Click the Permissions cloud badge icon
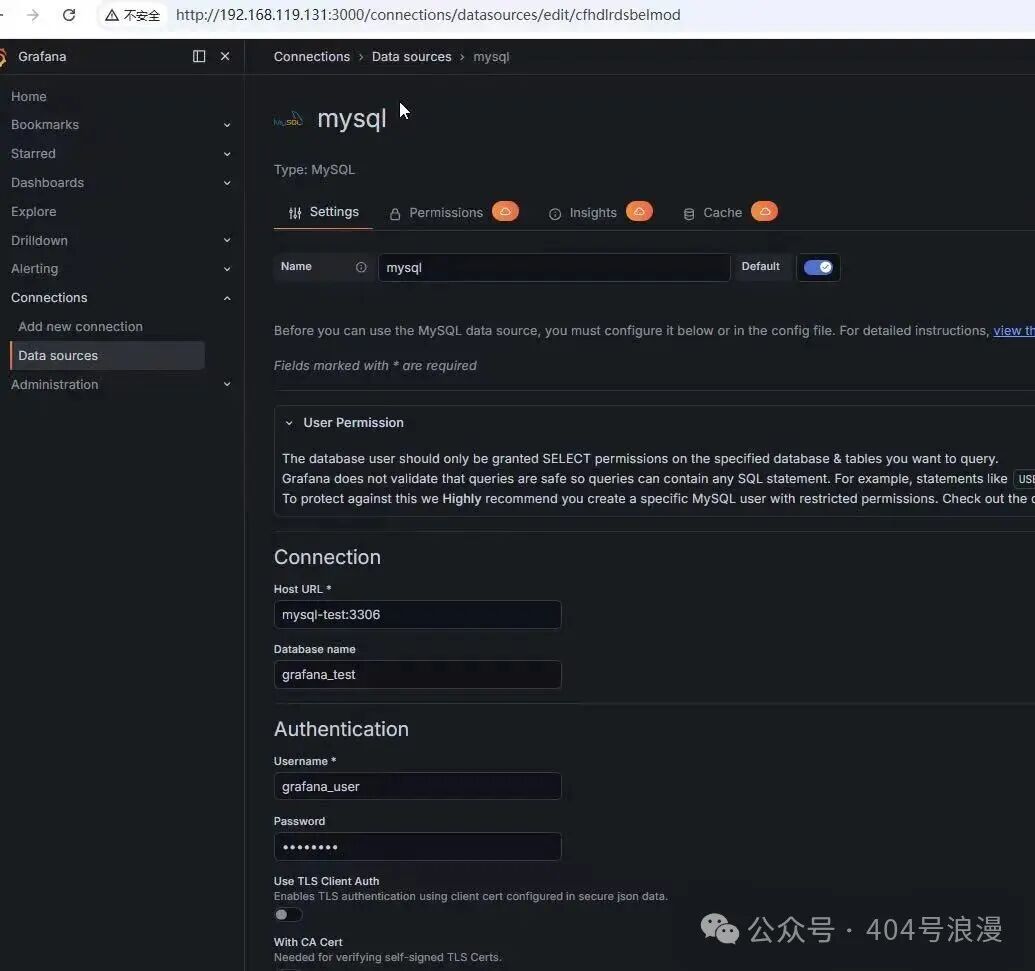 coord(505,211)
